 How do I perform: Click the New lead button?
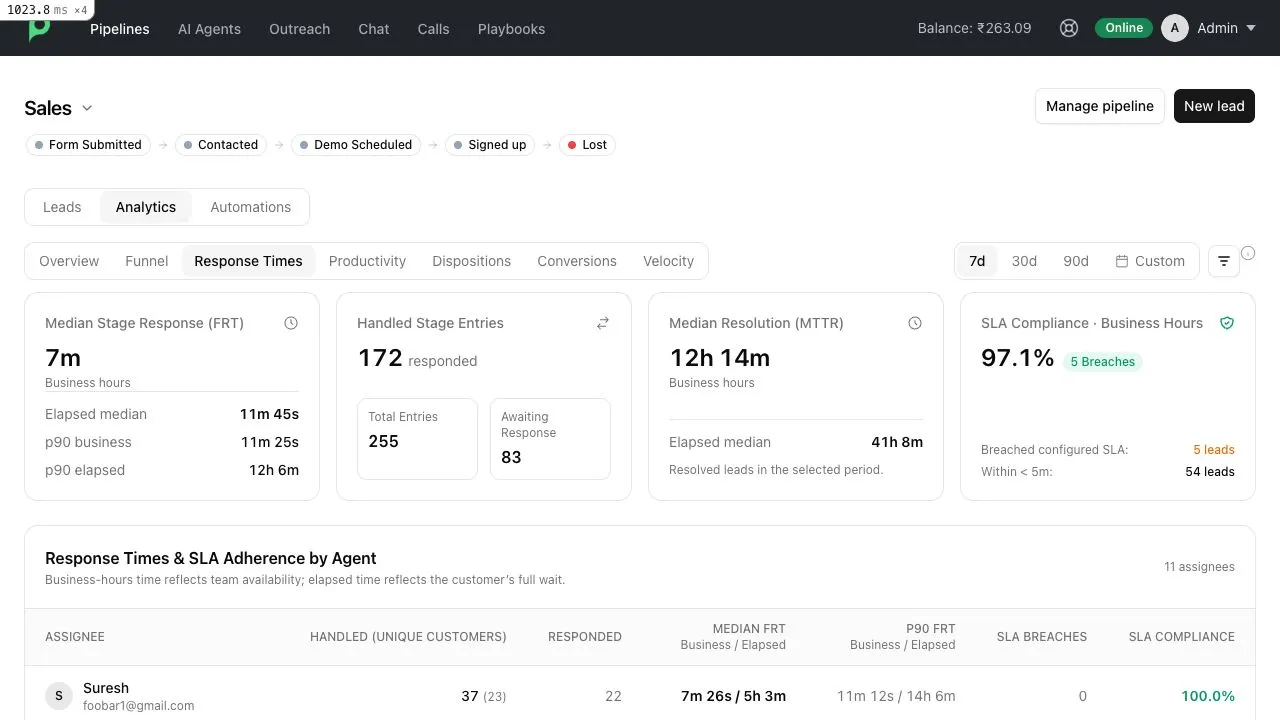(1214, 106)
